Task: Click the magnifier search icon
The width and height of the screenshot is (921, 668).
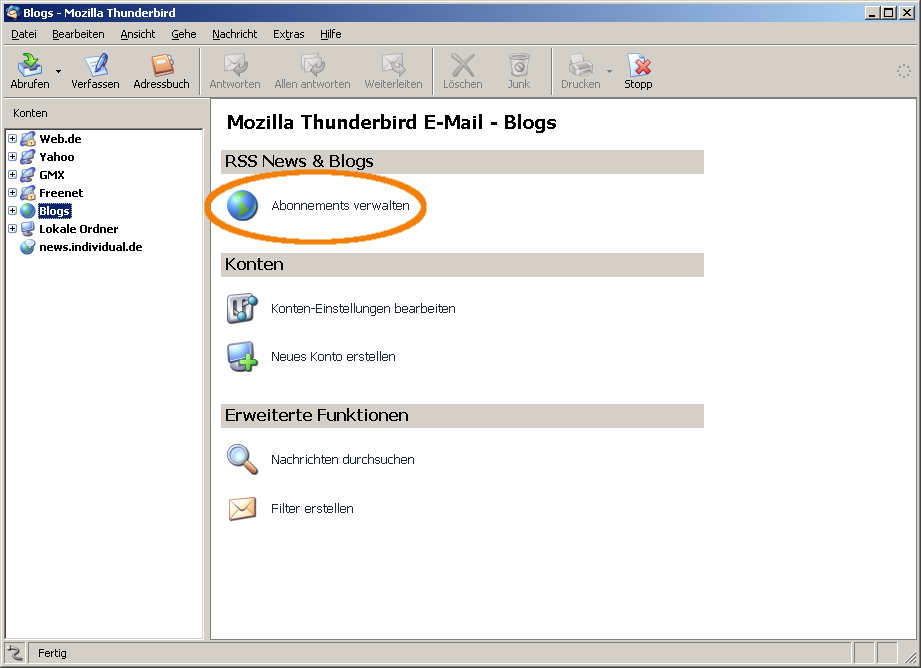Action: click(x=242, y=459)
